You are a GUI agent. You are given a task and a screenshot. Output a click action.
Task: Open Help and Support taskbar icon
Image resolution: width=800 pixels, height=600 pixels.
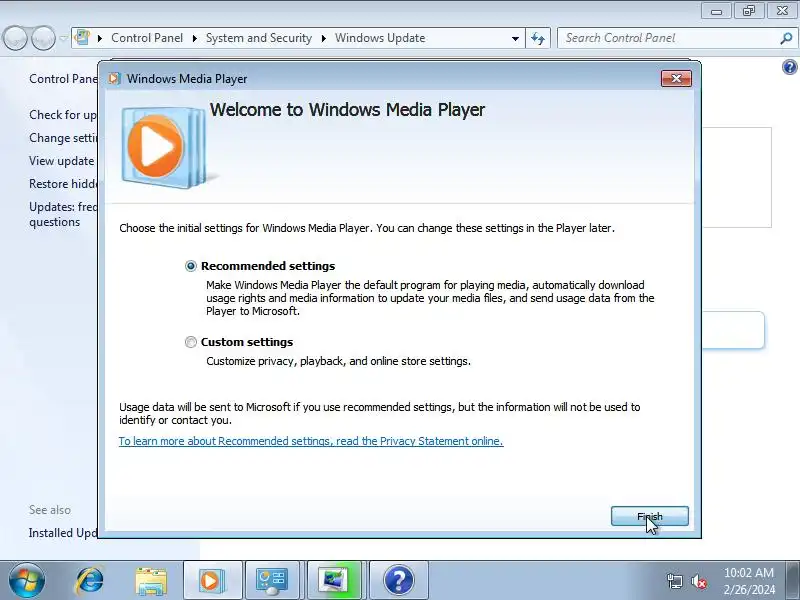[x=399, y=580]
